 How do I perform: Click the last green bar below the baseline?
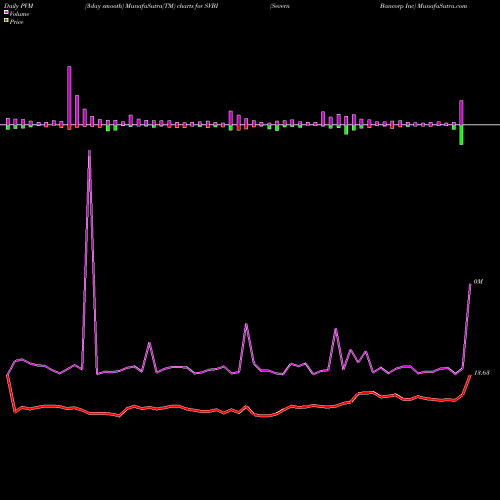(x=461, y=135)
